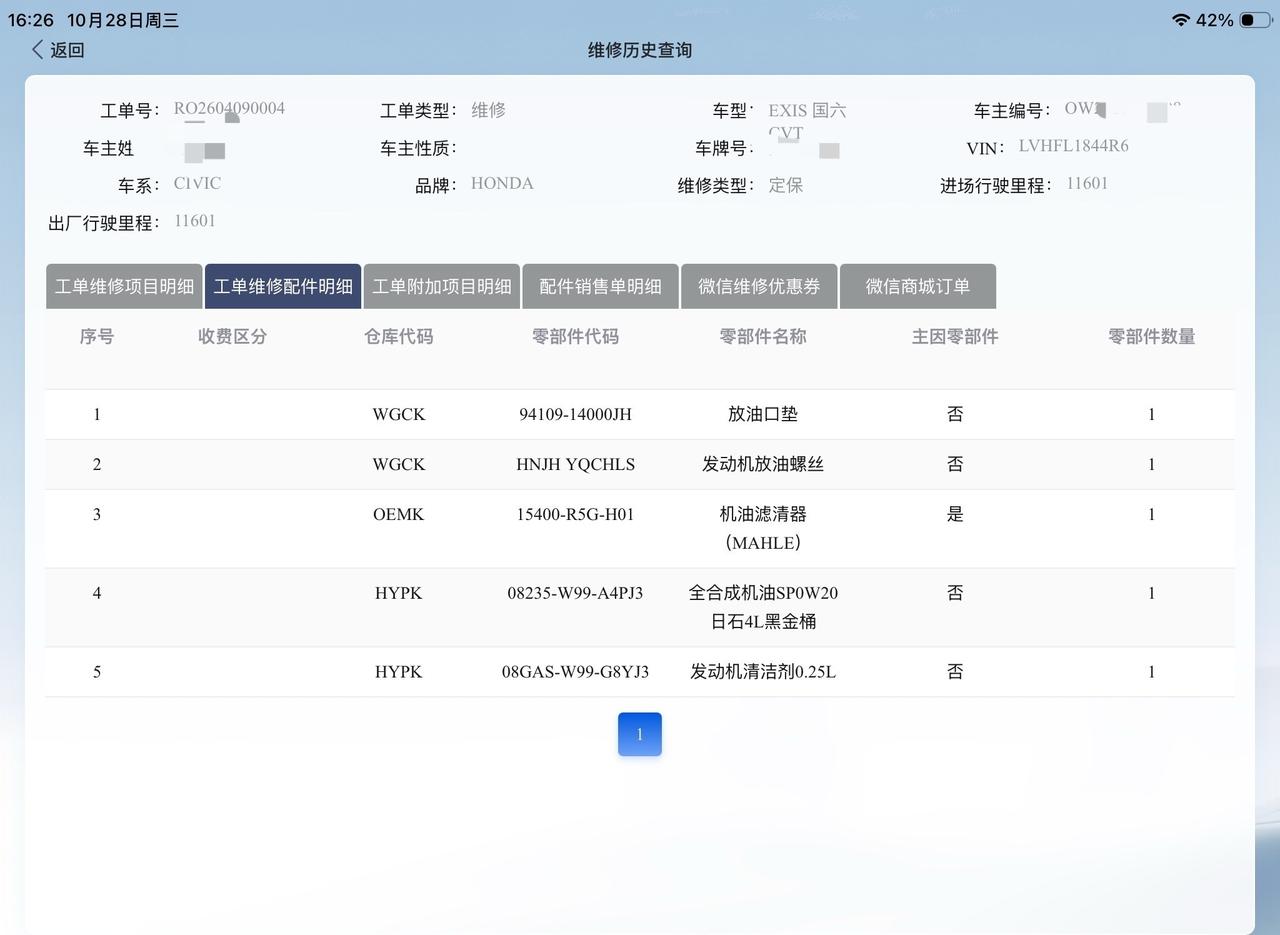This screenshot has width=1280, height=935.
Task: Click the 收费区分 column header
Action: tap(233, 337)
